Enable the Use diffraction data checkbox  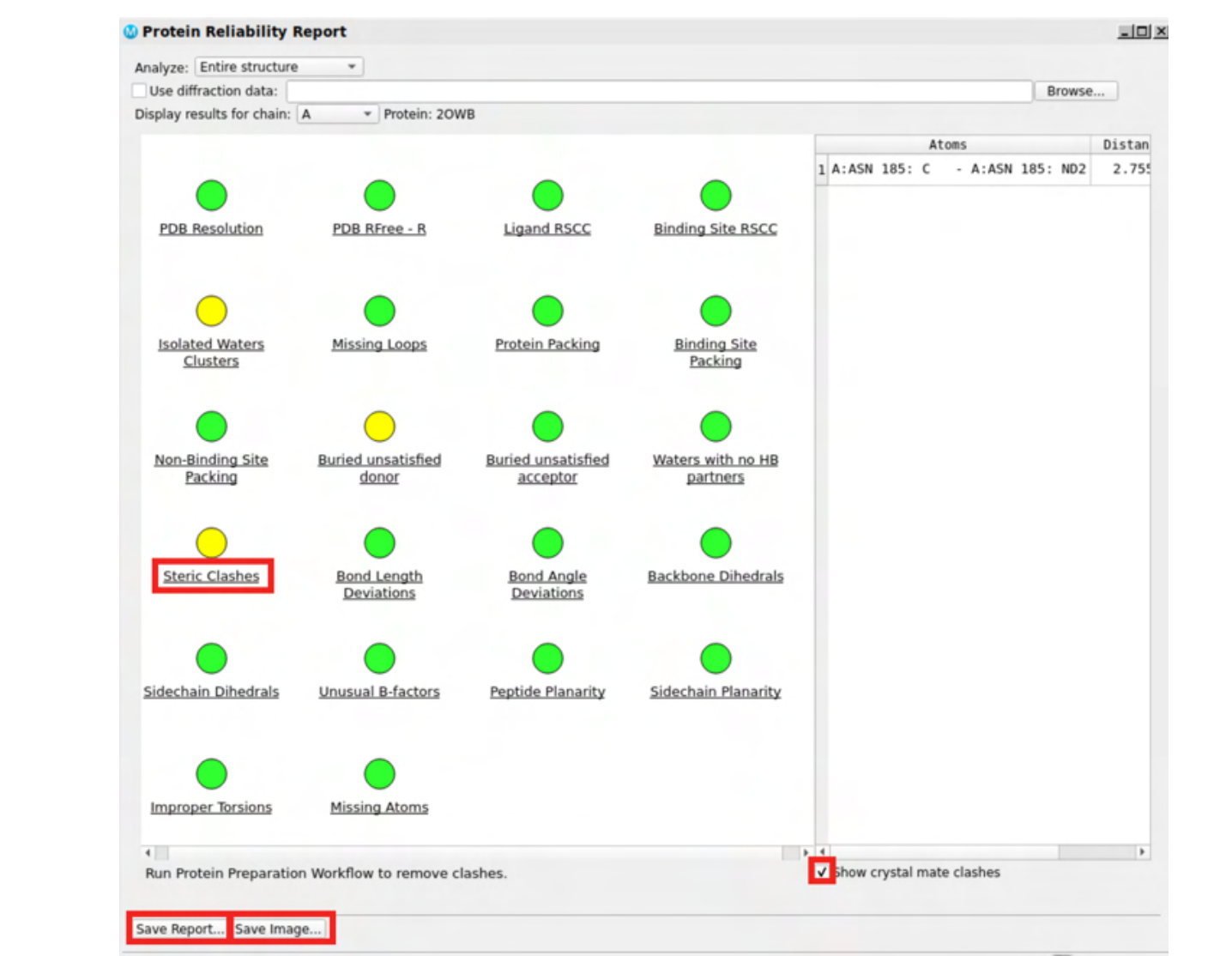[x=140, y=90]
